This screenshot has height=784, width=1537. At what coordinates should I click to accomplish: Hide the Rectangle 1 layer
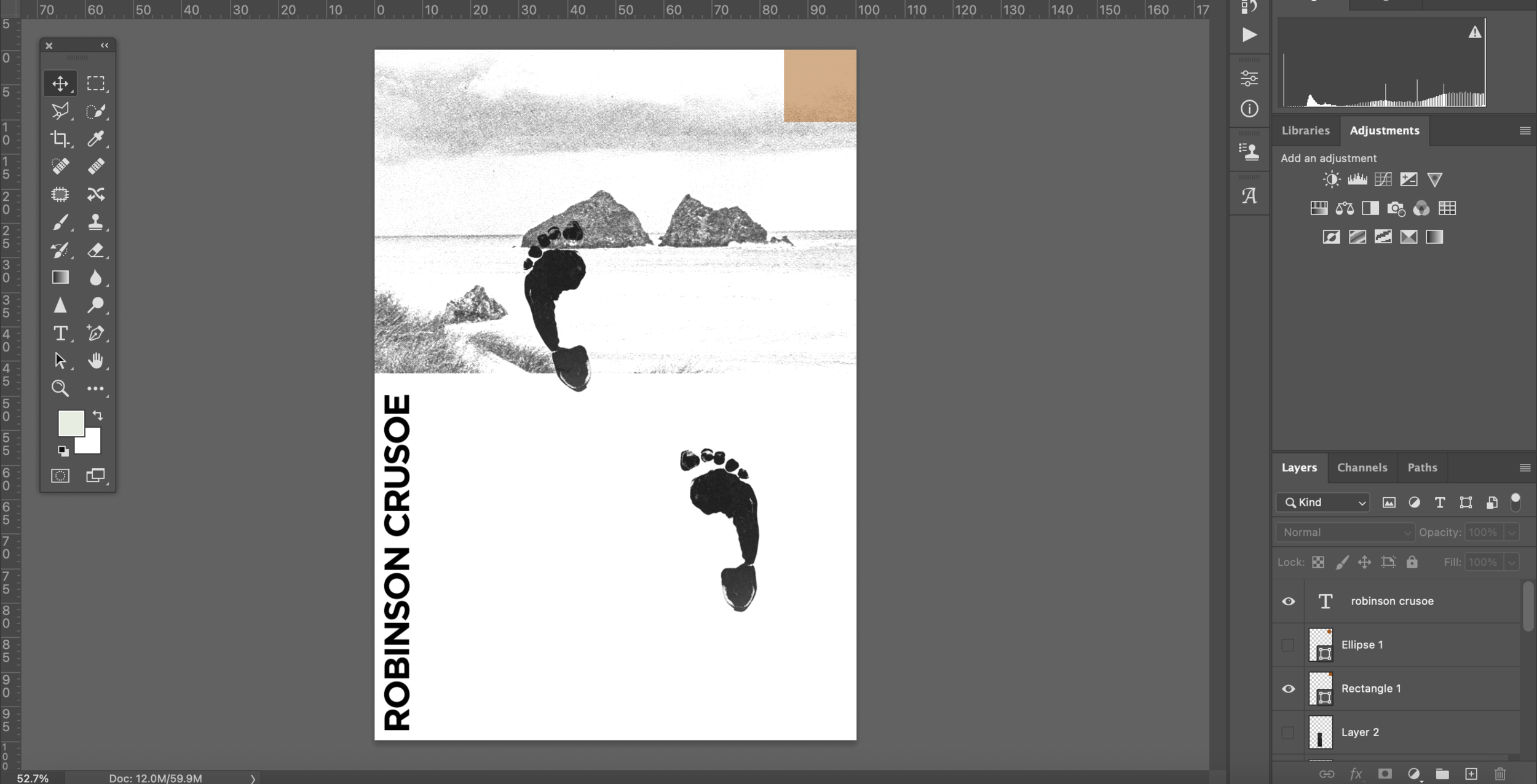[1289, 689]
